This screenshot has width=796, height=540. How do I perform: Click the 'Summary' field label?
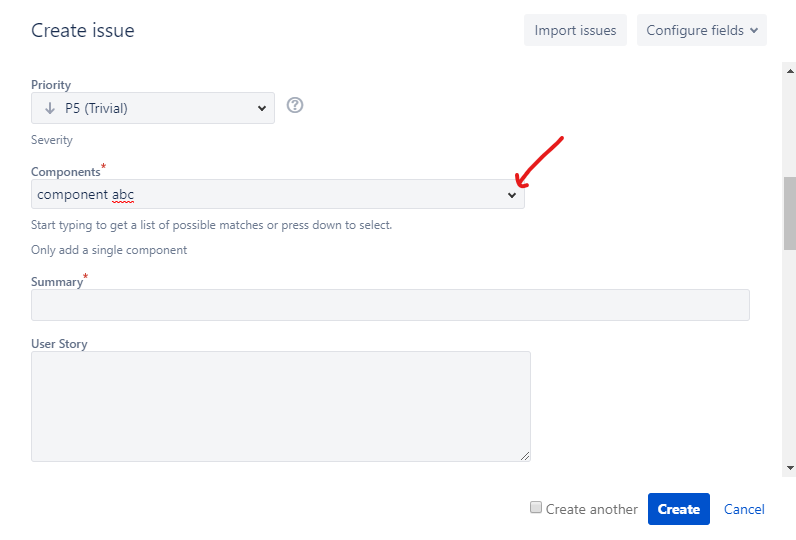coord(57,282)
